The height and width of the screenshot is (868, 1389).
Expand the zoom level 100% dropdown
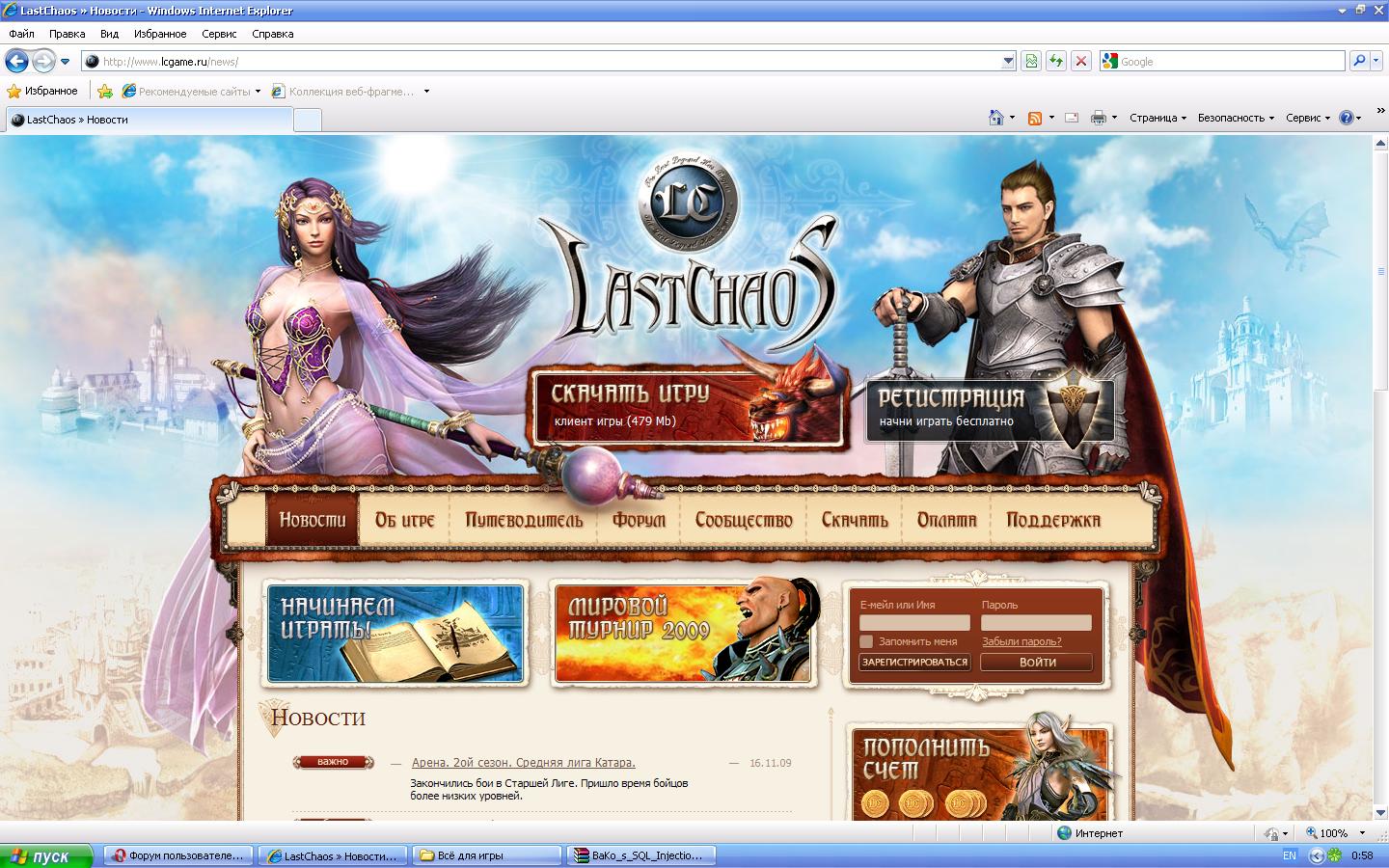coord(1362,833)
